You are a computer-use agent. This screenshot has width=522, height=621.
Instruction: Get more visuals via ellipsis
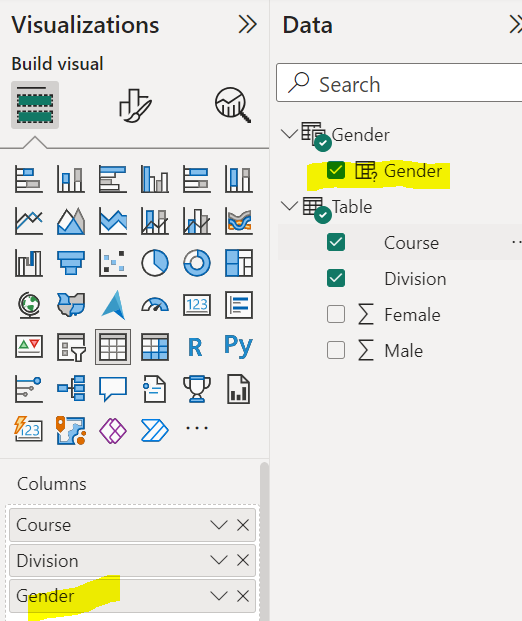pos(197,428)
